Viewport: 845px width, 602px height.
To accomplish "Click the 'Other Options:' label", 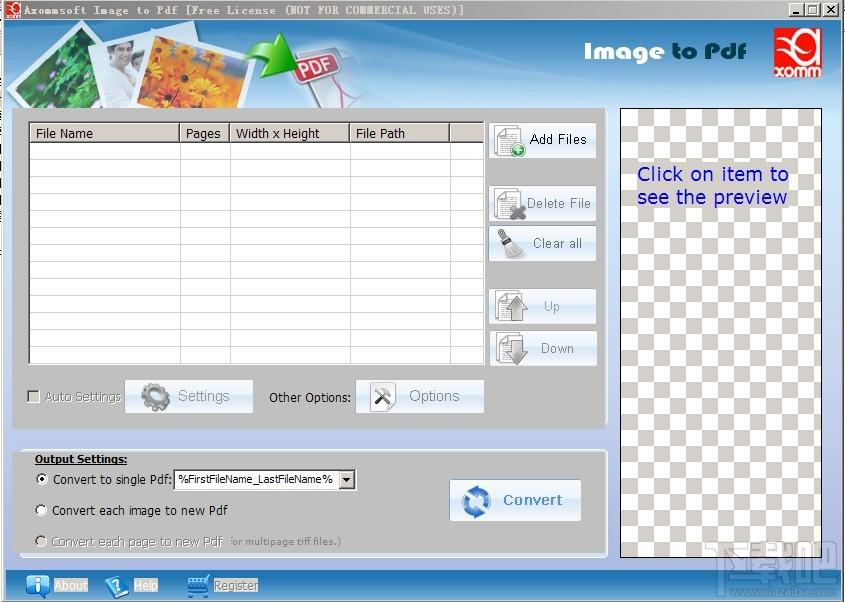I will pos(310,397).
